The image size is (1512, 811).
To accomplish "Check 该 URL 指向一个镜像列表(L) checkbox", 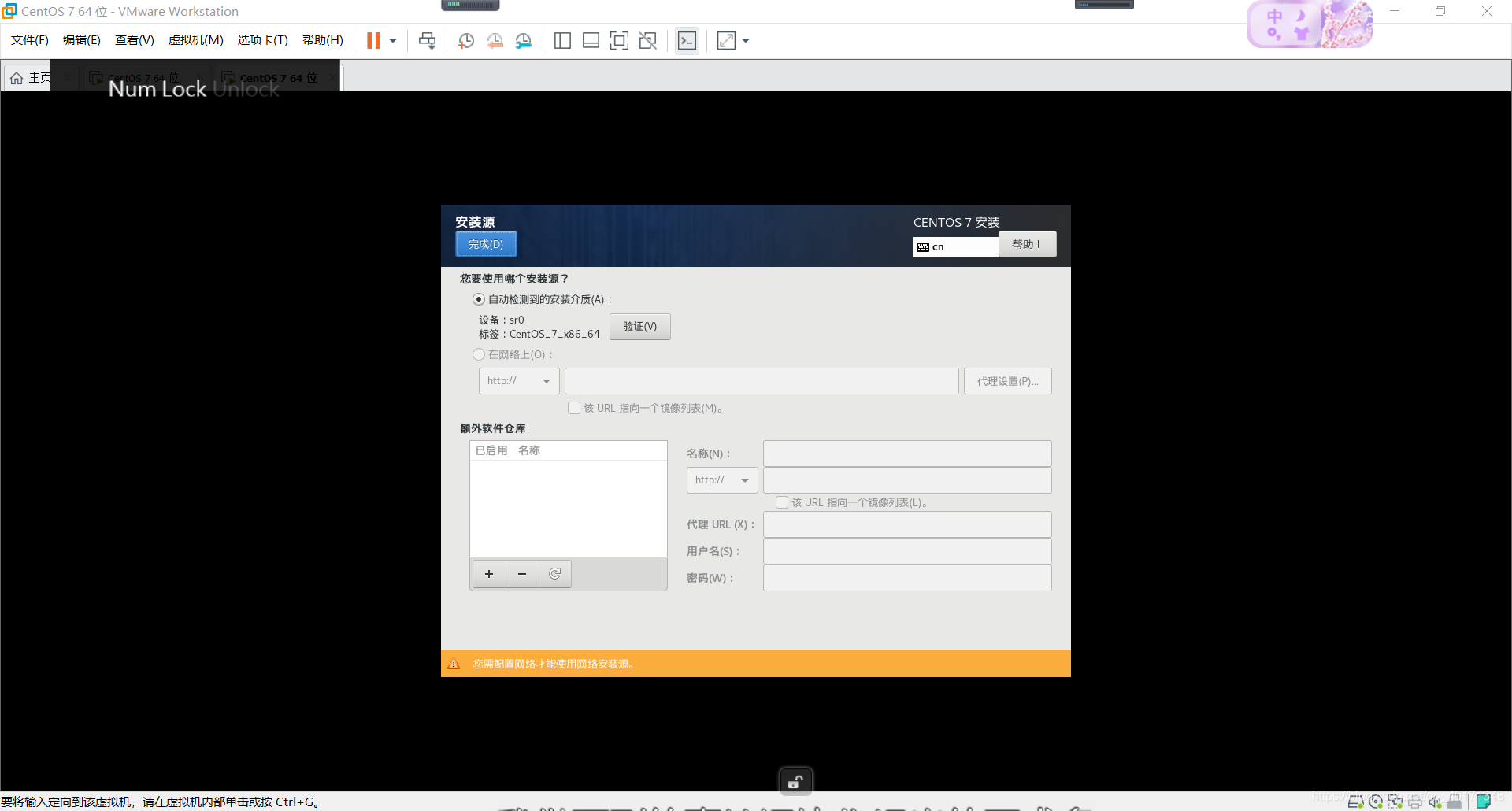I will tap(782, 502).
